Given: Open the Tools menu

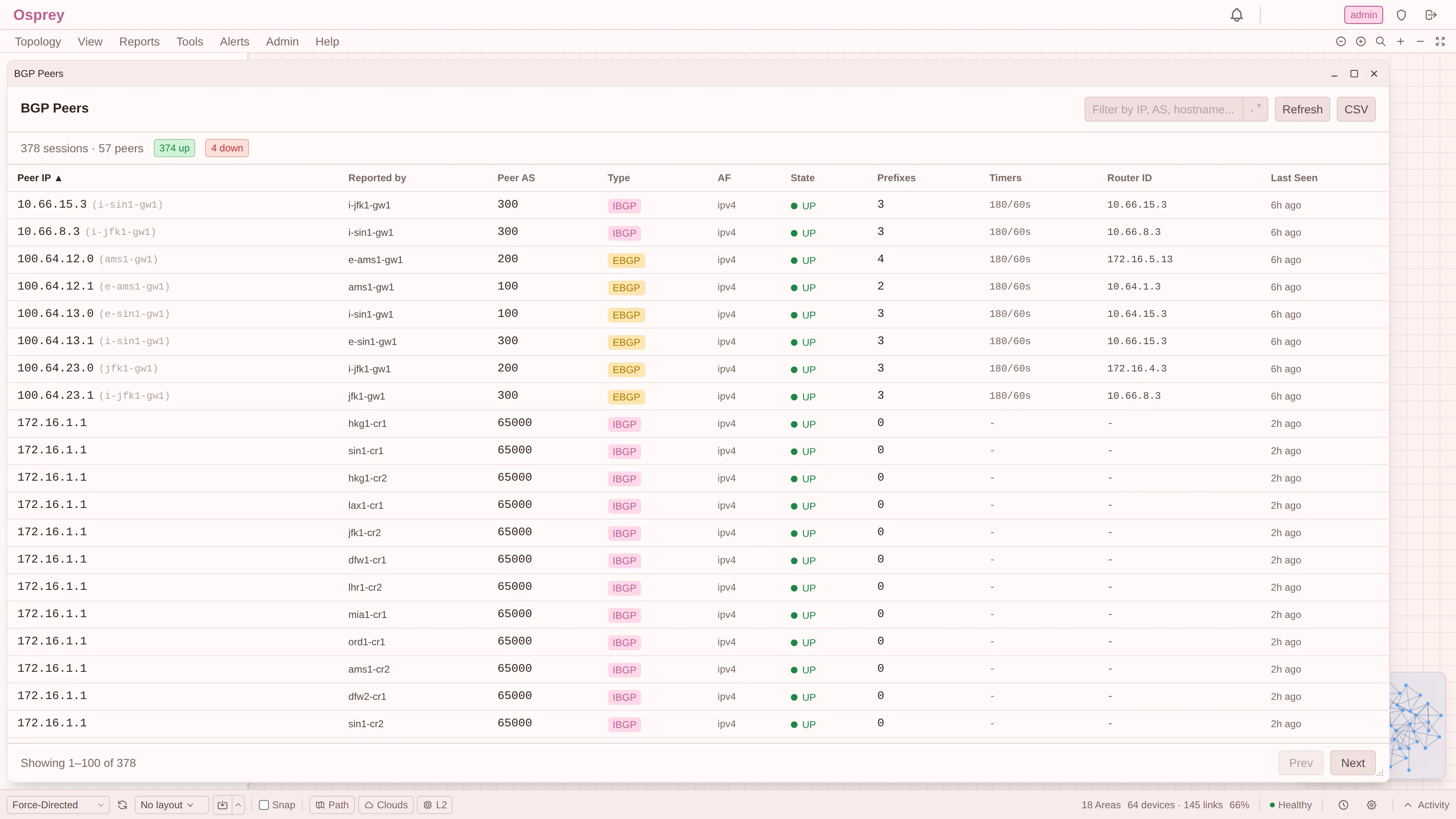Looking at the screenshot, I should 189,41.
